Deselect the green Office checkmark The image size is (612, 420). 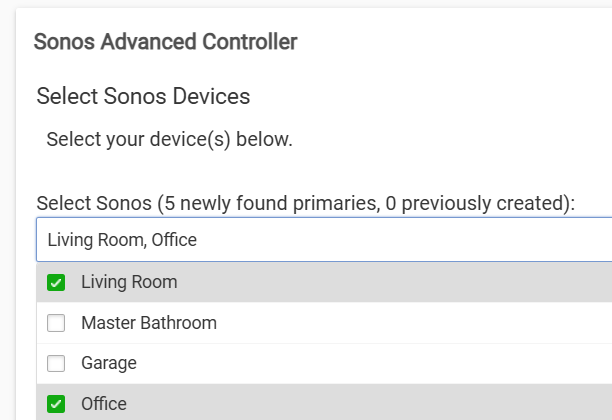(56, 404)
